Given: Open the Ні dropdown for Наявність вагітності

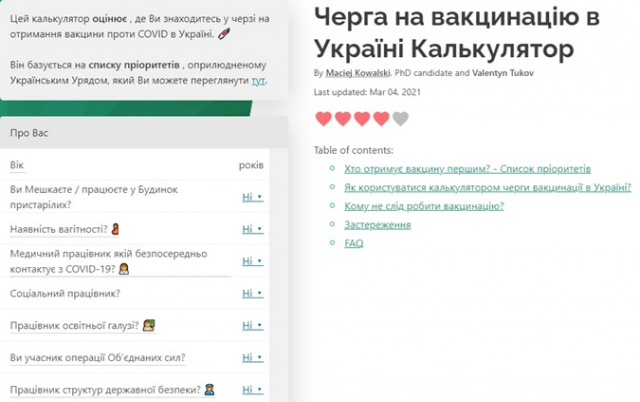Looking at the screenshot, I should [252, 229].
